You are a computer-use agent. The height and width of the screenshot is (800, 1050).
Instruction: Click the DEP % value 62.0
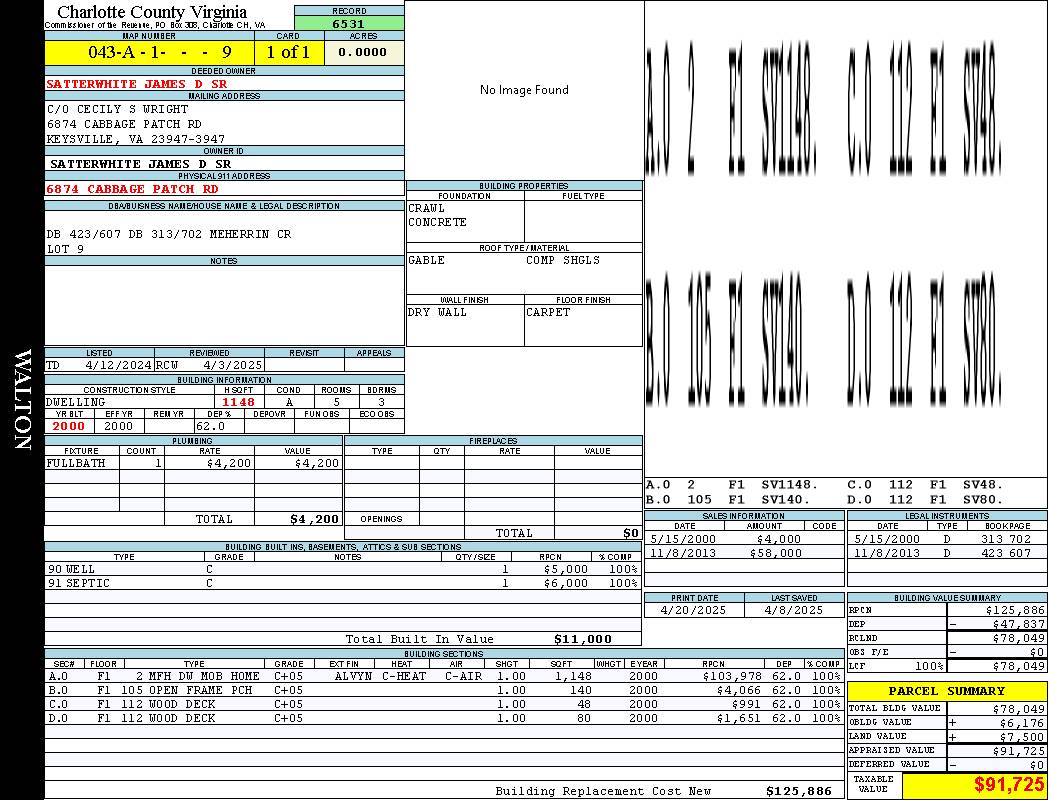tap(210, 426)
